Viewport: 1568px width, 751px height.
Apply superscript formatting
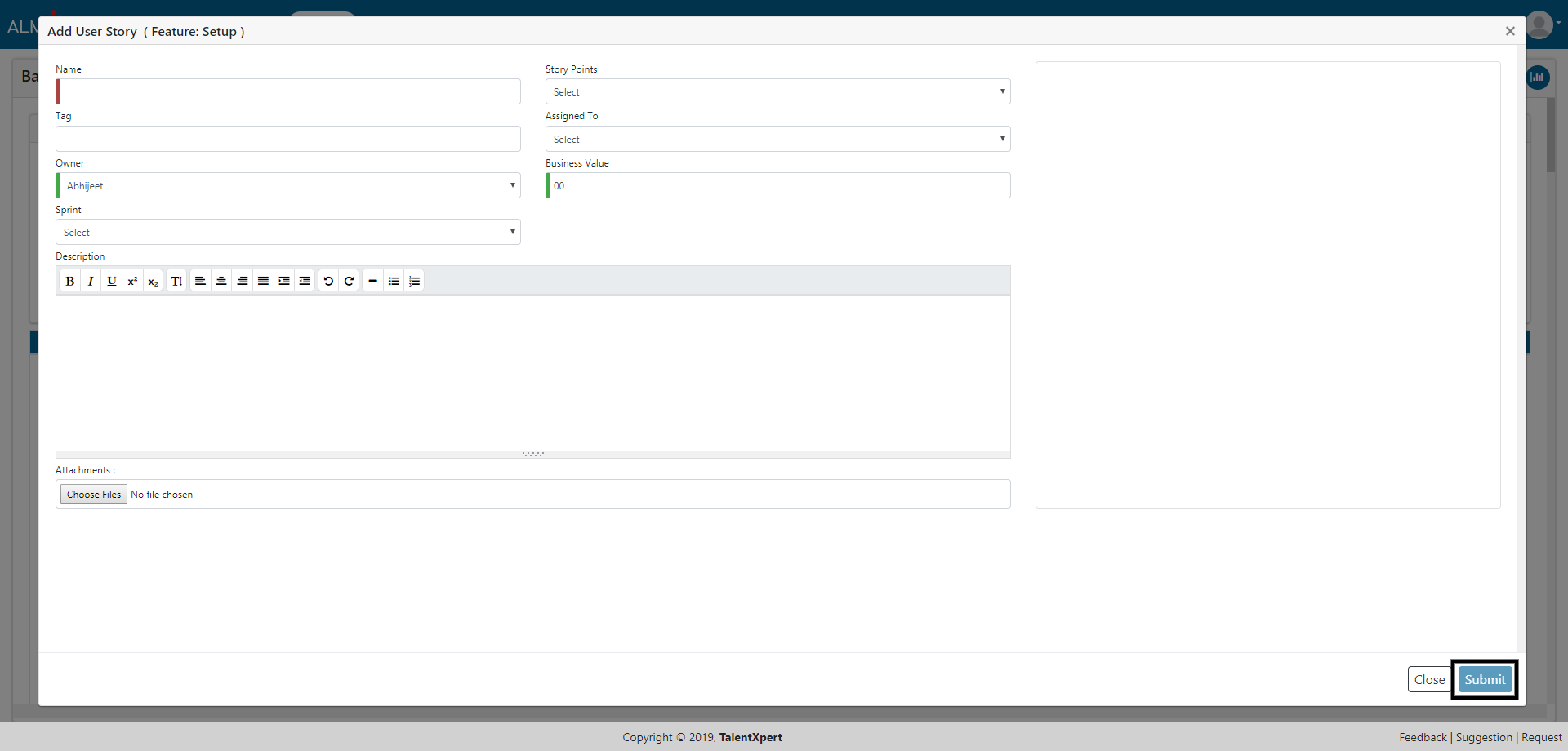tap(132, 281)
